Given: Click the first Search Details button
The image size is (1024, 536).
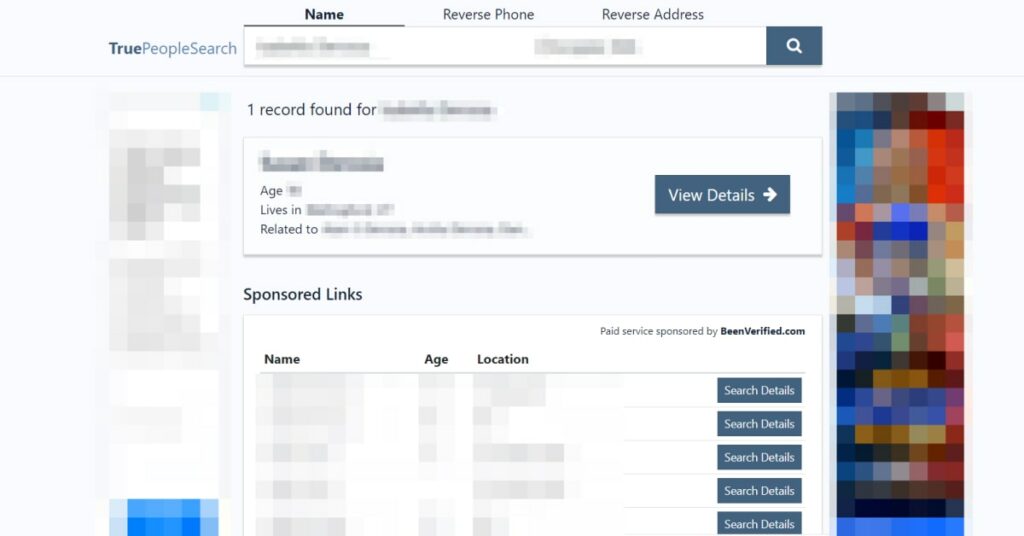Looking at the screenshot, I should (759, 390).
